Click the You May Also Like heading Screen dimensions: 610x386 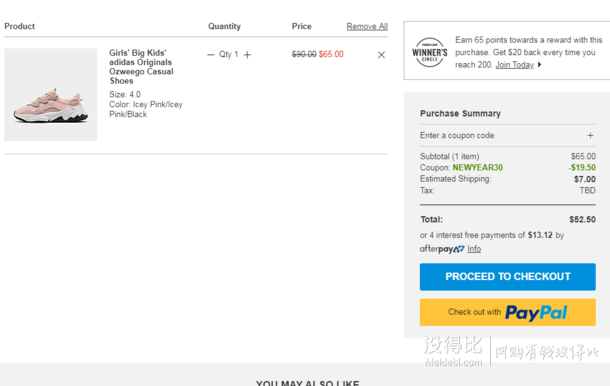tap(307, 383)
